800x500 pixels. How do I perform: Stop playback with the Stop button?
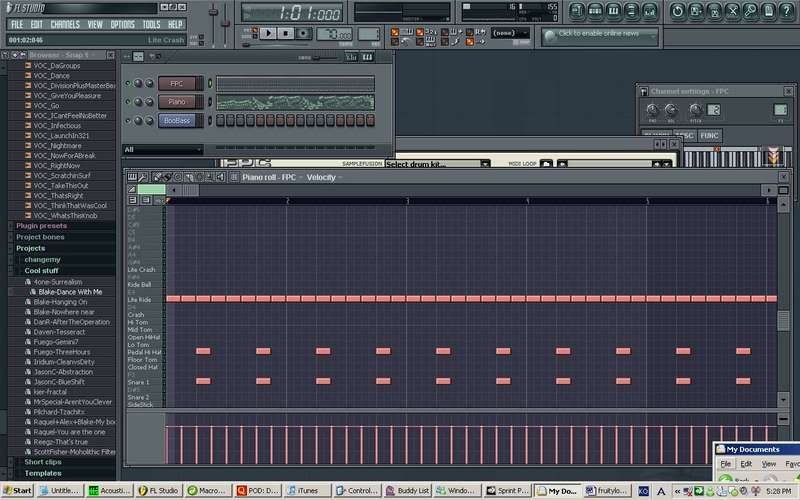286,33
